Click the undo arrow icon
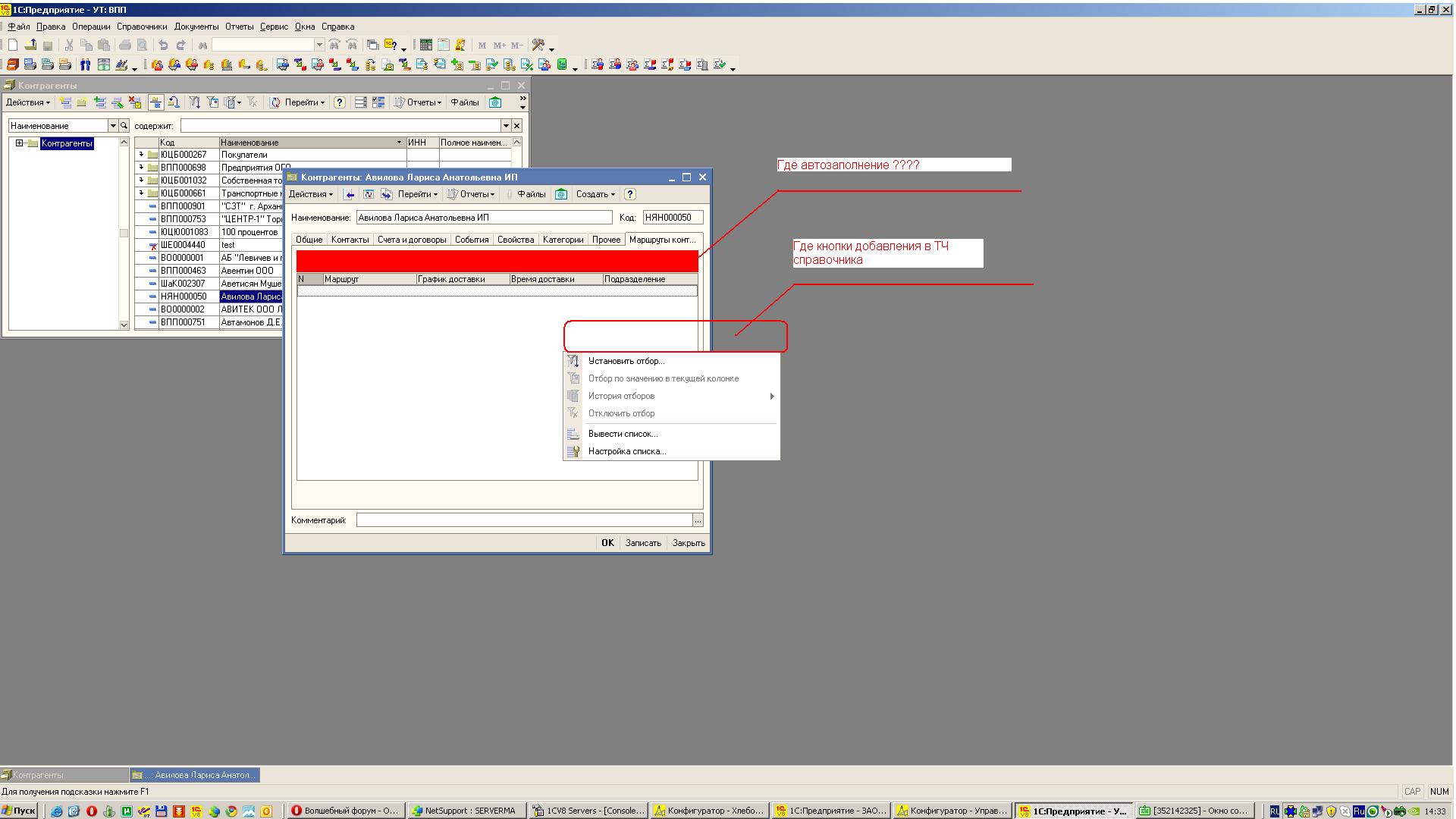This screenshot has height=819, width=1456. [162, 45]
